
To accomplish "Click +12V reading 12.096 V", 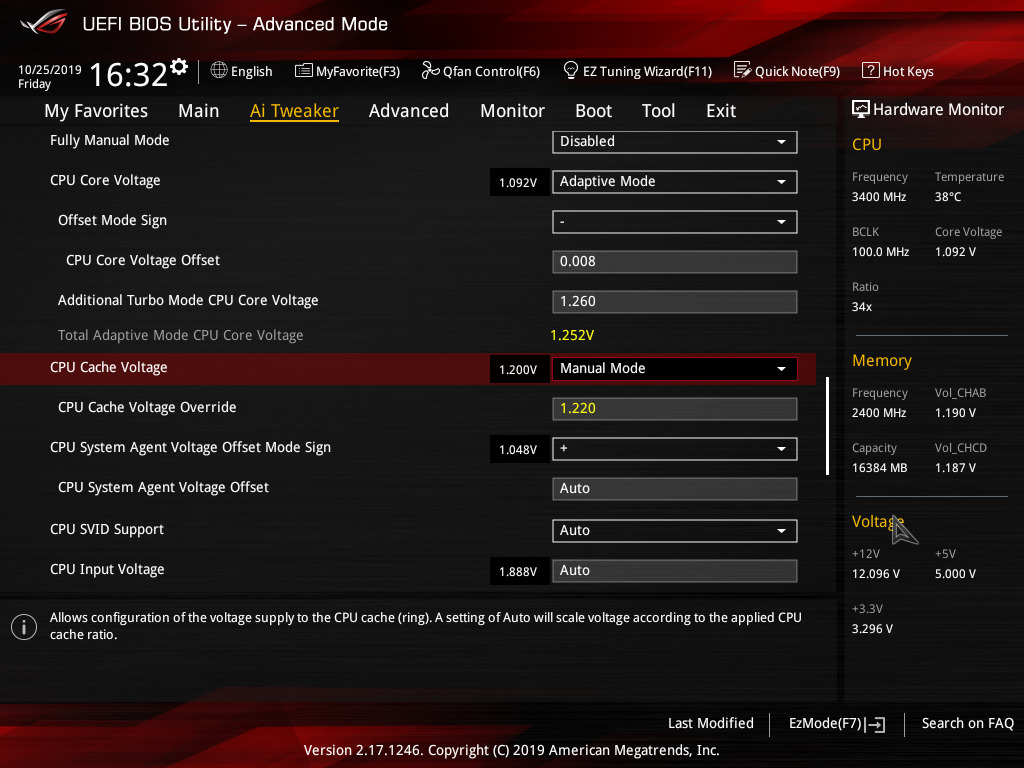I will 876,573.
